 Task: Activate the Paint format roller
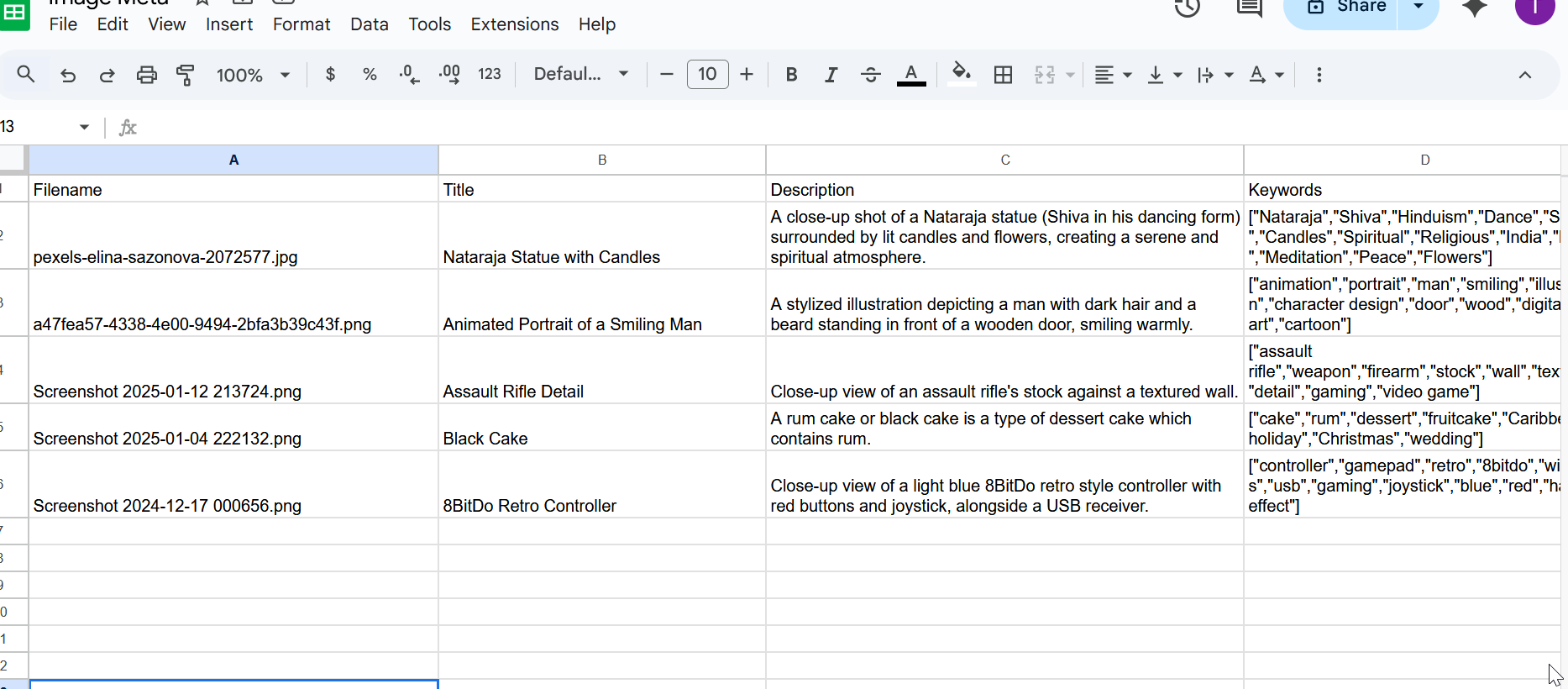click(186, 75)
